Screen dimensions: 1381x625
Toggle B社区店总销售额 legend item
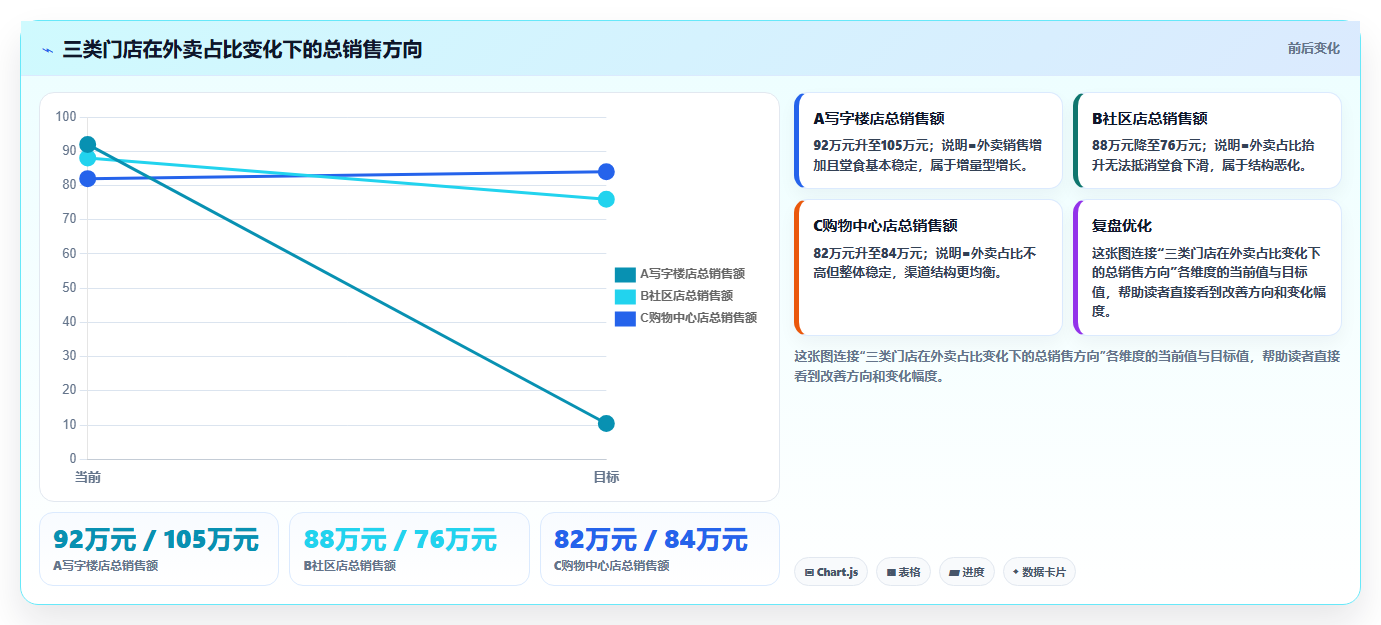pos(673,296)
